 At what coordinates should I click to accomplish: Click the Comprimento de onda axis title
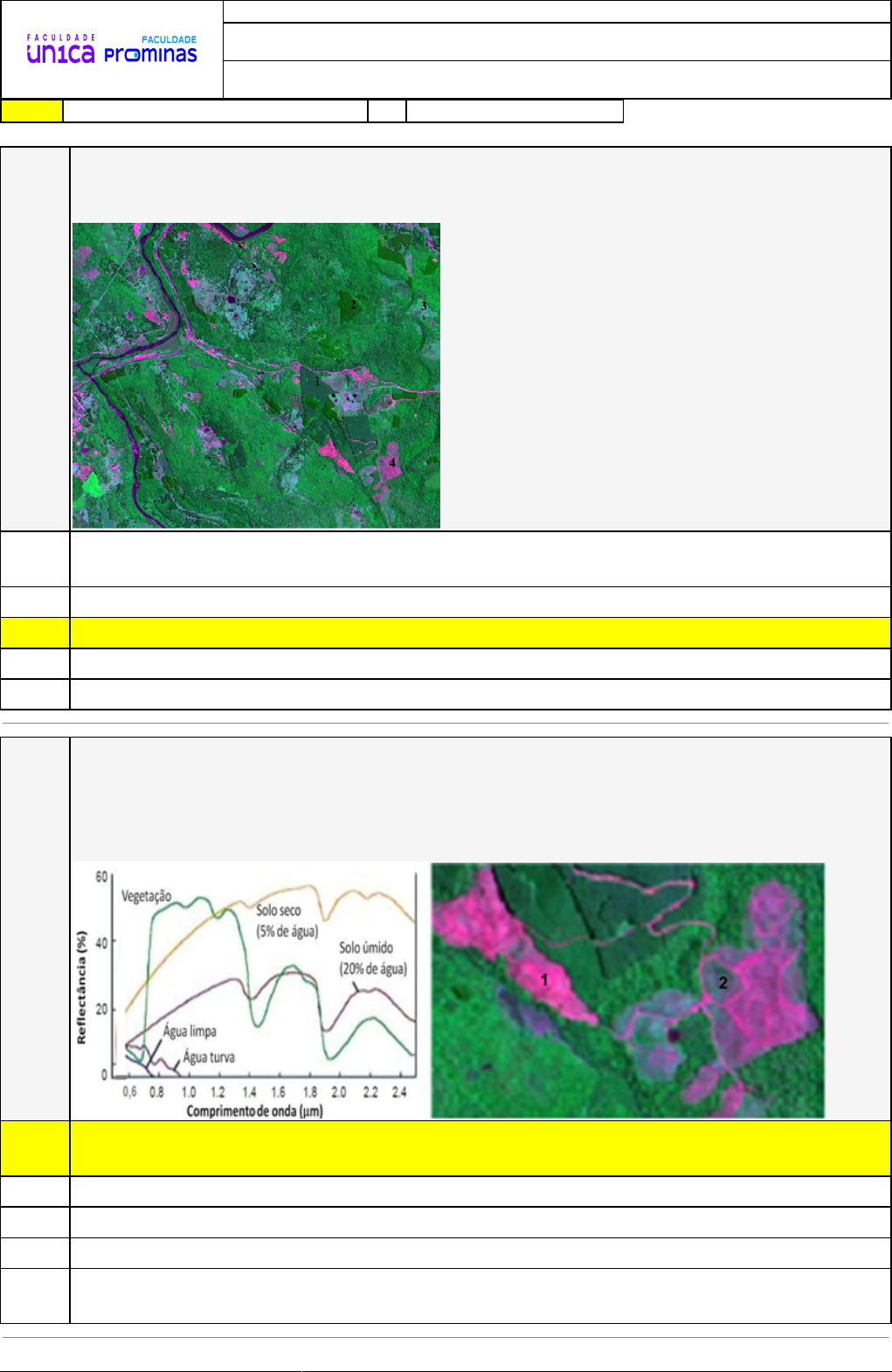pos(254,1112)
